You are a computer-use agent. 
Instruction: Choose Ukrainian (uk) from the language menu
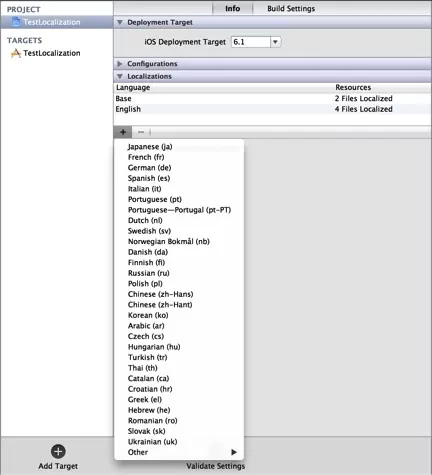179,442
